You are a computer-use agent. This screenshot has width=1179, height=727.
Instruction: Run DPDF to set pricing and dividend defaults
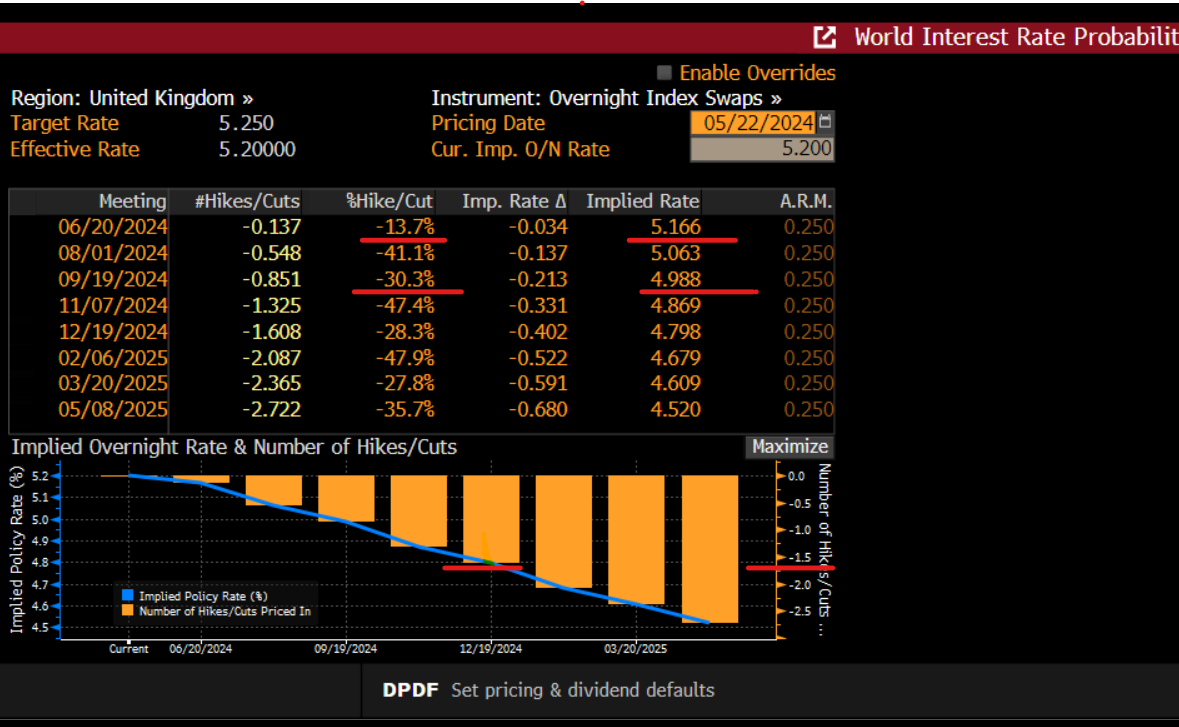point(411,689)
